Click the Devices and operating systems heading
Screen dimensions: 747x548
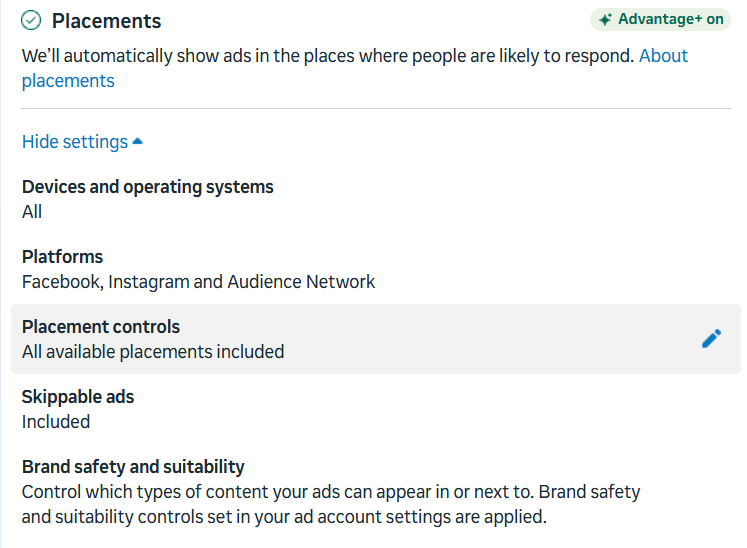[x=148, y=187]
